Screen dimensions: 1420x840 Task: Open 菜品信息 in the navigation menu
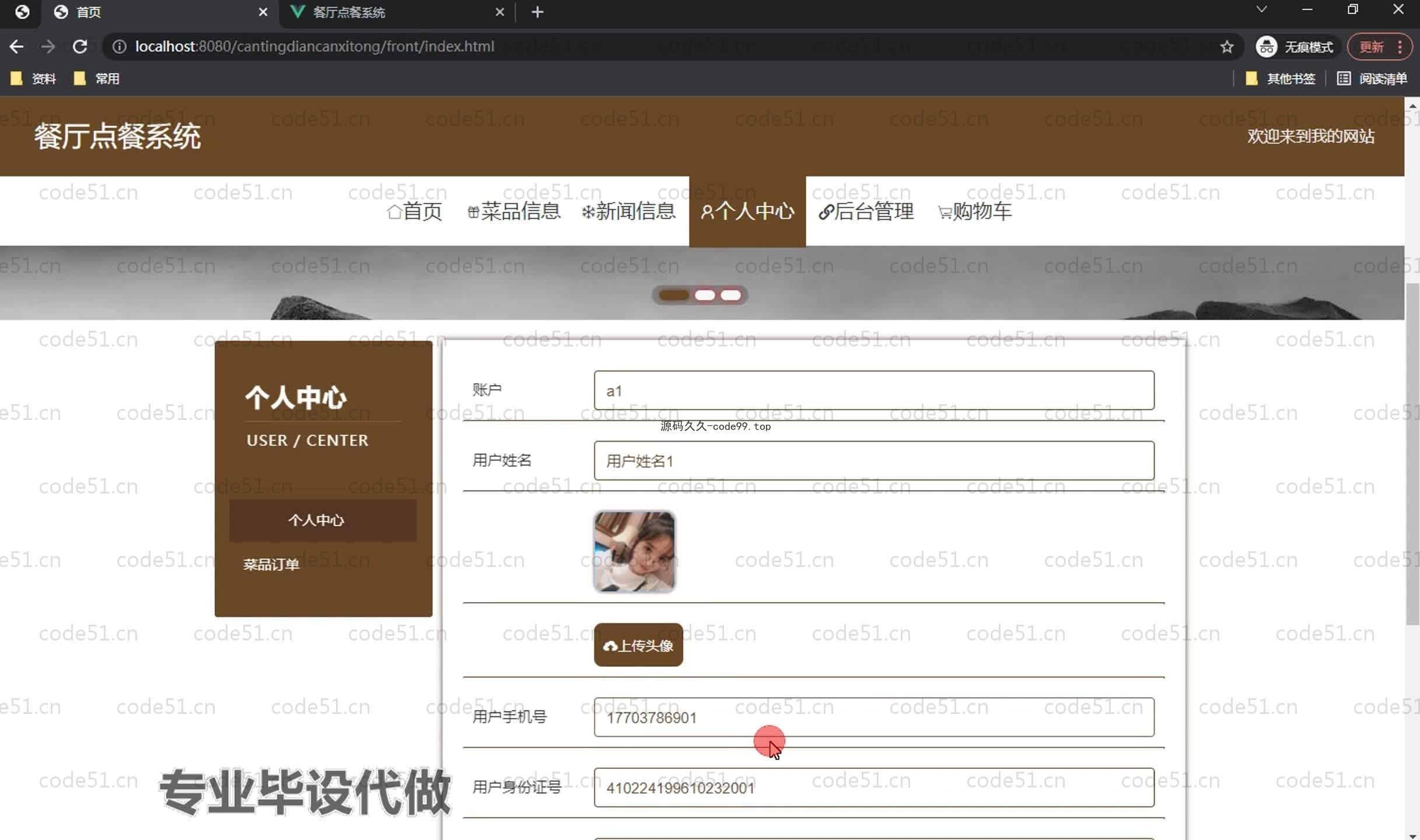[x=514, y=212]
